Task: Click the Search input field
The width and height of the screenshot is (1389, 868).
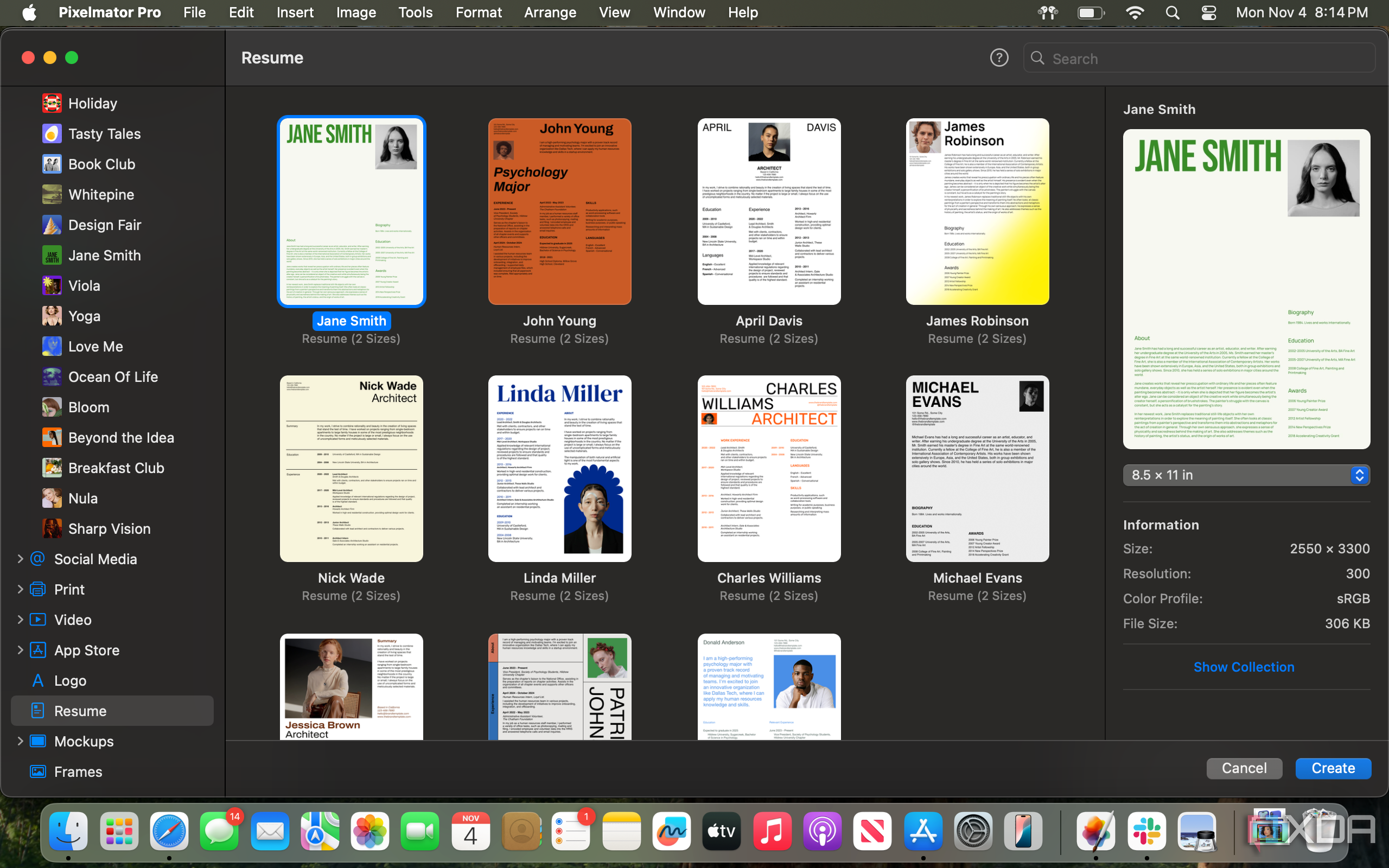Action: [1199, 58]
